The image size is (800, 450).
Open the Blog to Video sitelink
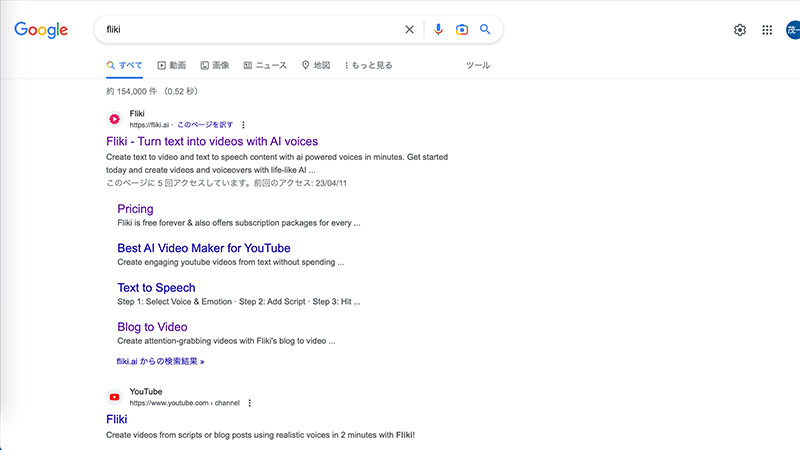click(152, 327)
